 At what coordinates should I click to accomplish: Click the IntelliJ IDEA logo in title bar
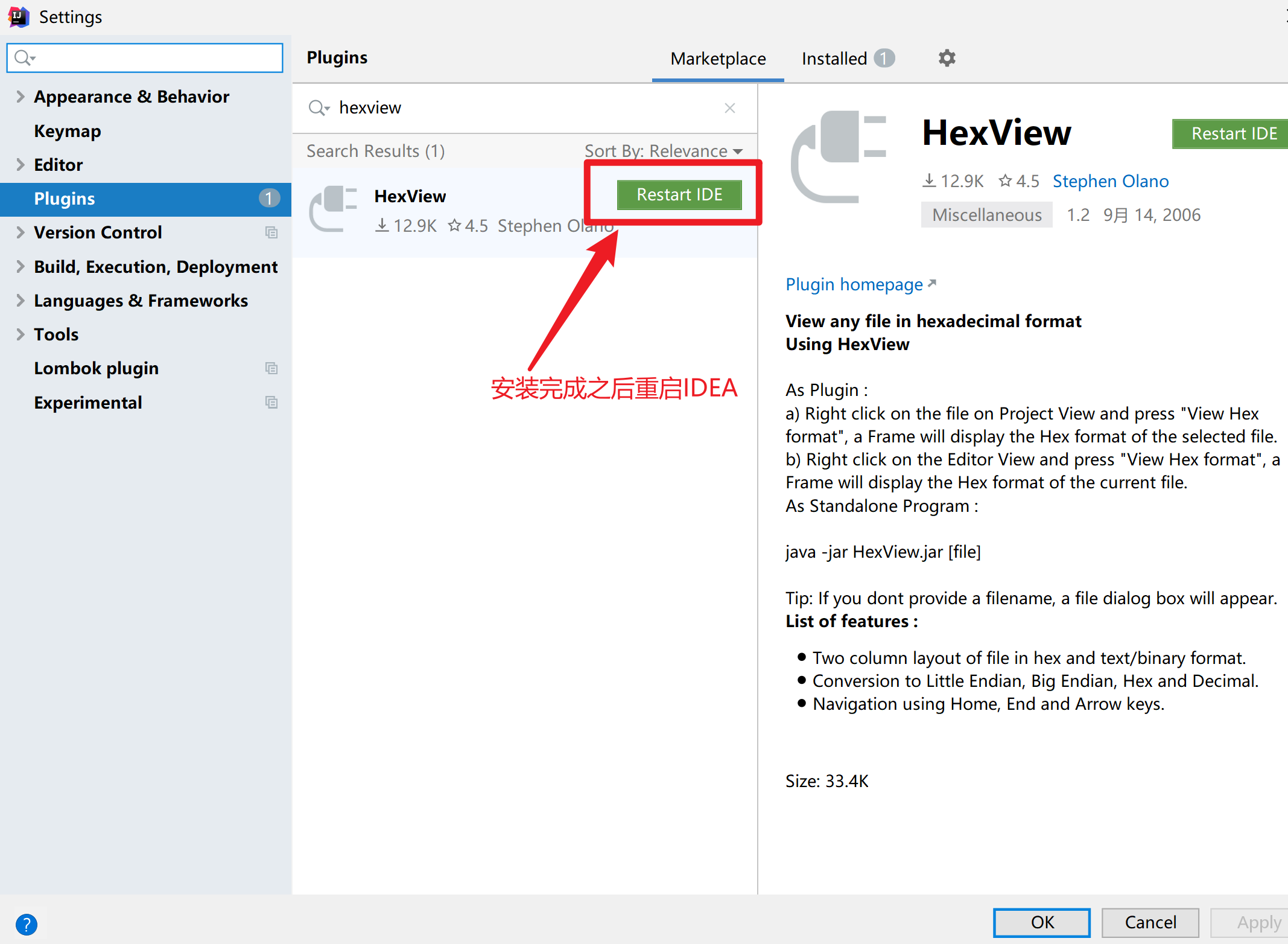(17, 16)
